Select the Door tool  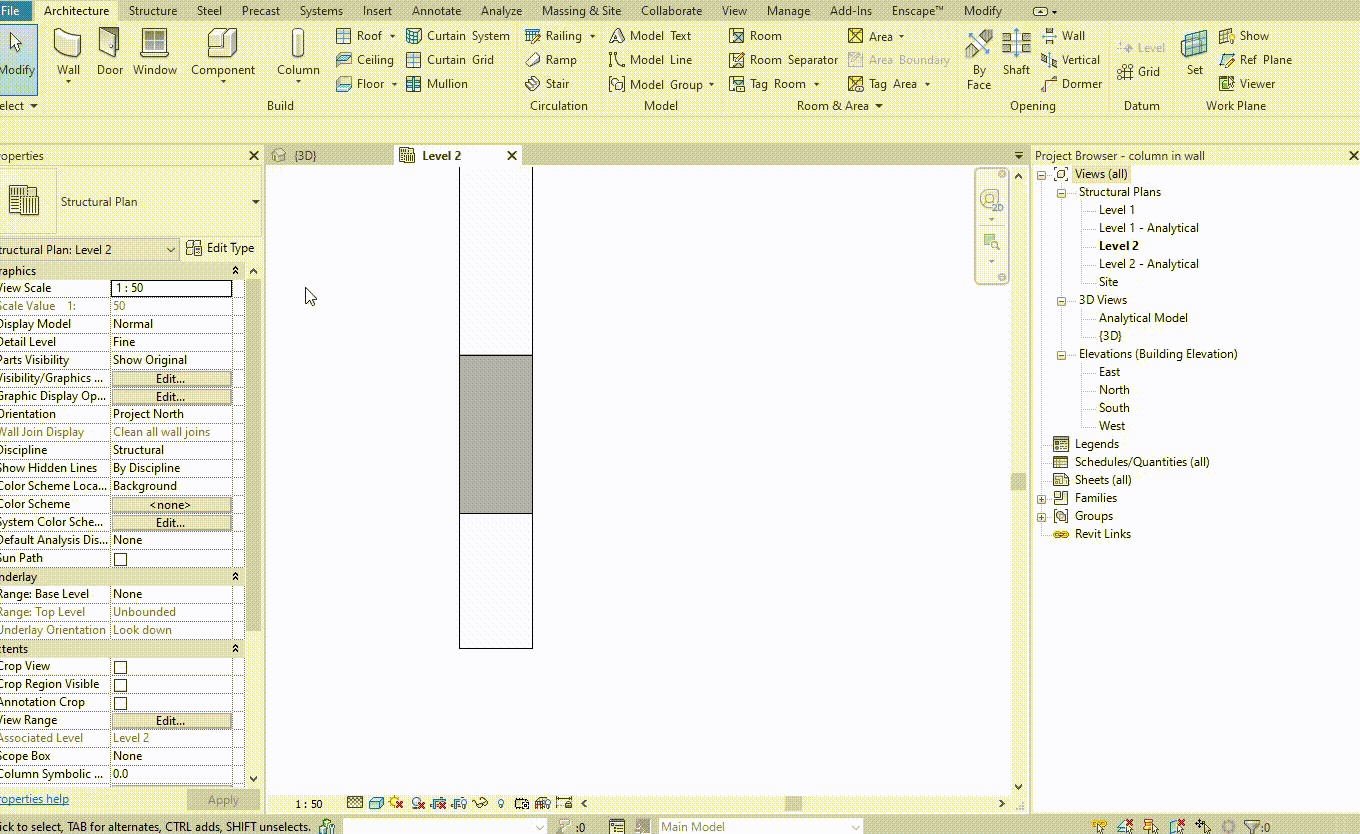tap(110, 53)
